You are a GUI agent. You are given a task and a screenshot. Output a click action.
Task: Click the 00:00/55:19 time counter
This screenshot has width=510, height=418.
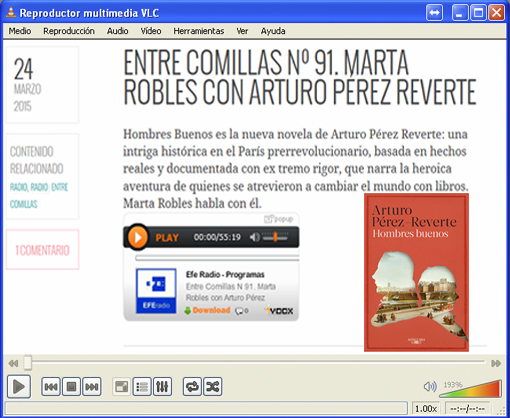coord(217,237)
